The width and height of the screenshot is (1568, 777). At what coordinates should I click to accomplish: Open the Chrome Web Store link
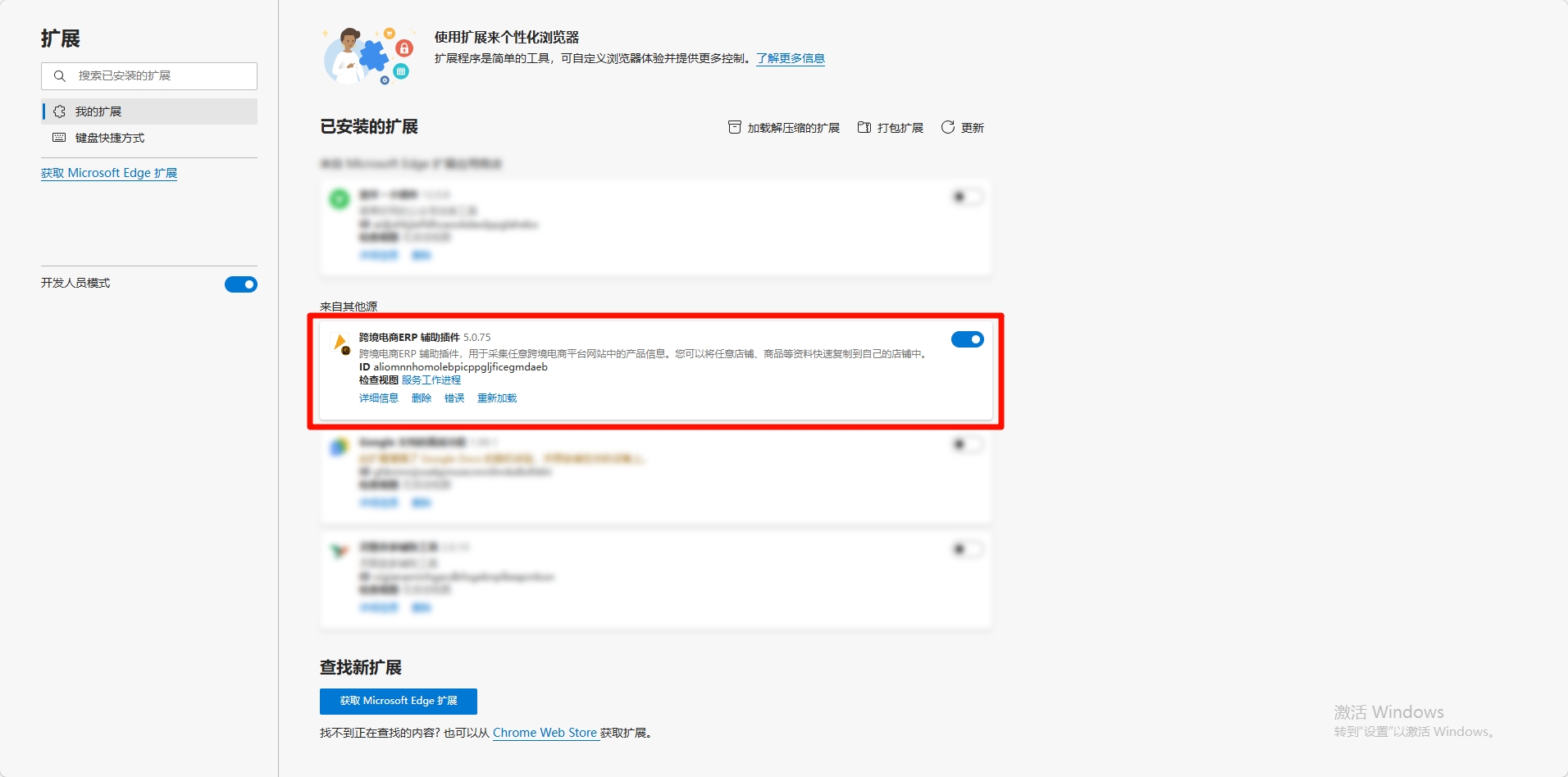pos(545,733)
